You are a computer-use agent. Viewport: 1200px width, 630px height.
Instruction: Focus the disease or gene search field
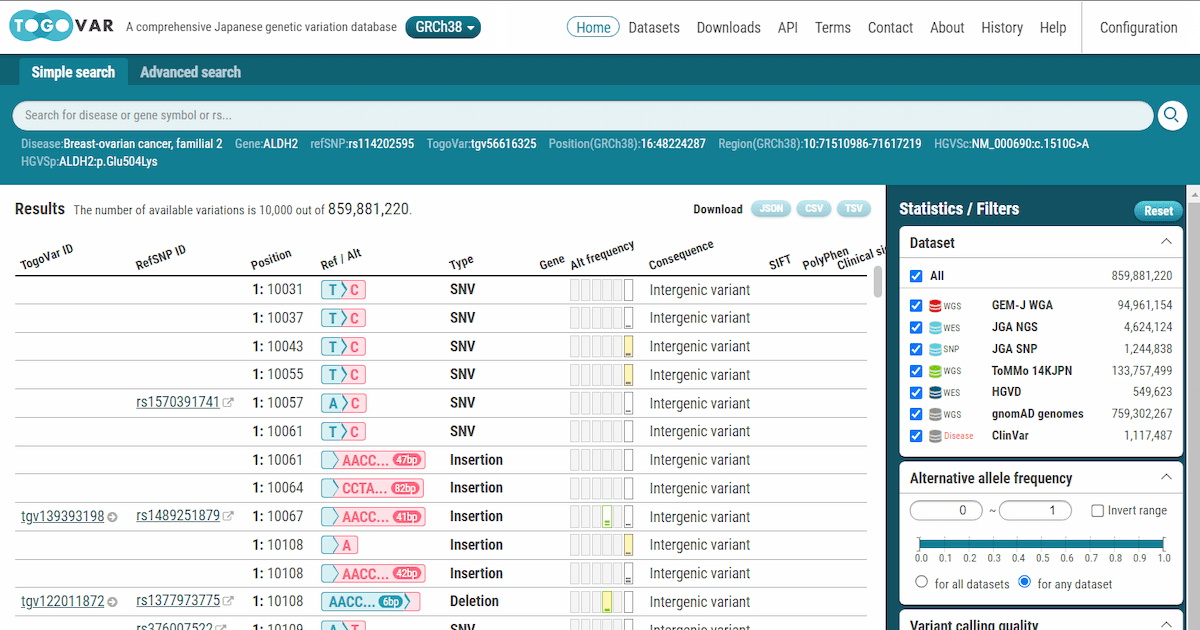coord(580,116)
